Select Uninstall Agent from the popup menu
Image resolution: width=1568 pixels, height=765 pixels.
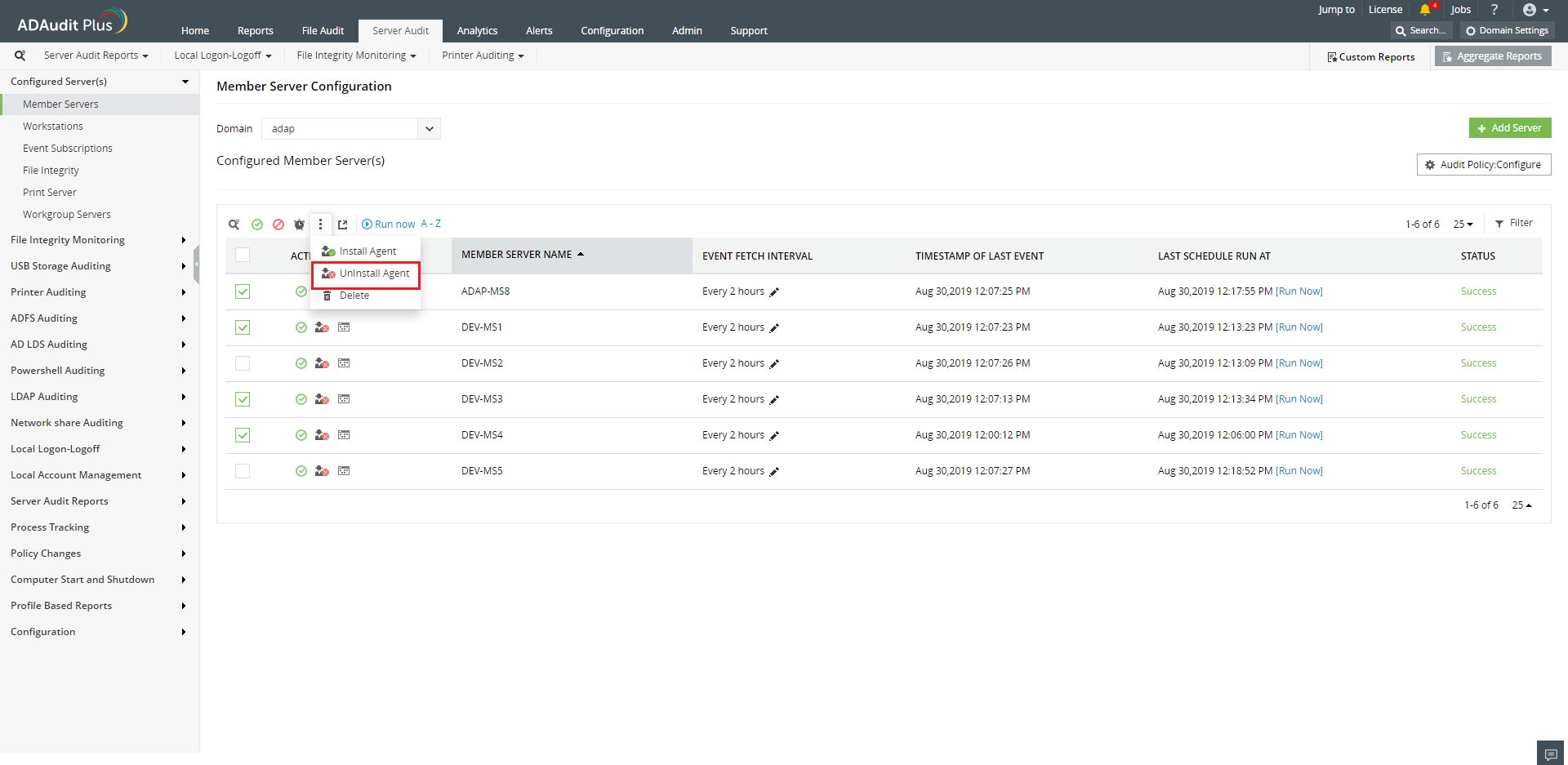coord(373,274)
